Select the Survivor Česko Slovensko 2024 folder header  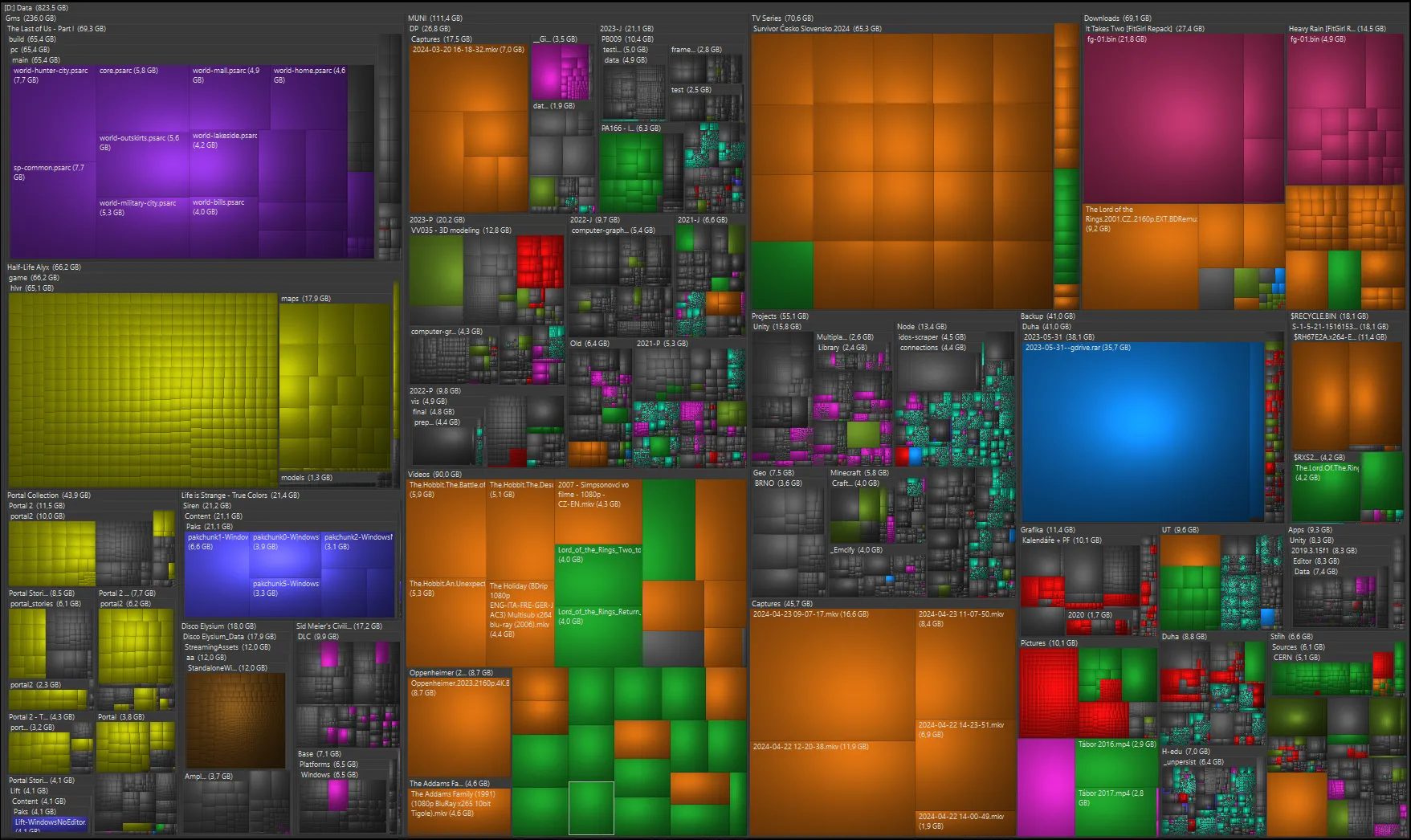tap(817, 29)
